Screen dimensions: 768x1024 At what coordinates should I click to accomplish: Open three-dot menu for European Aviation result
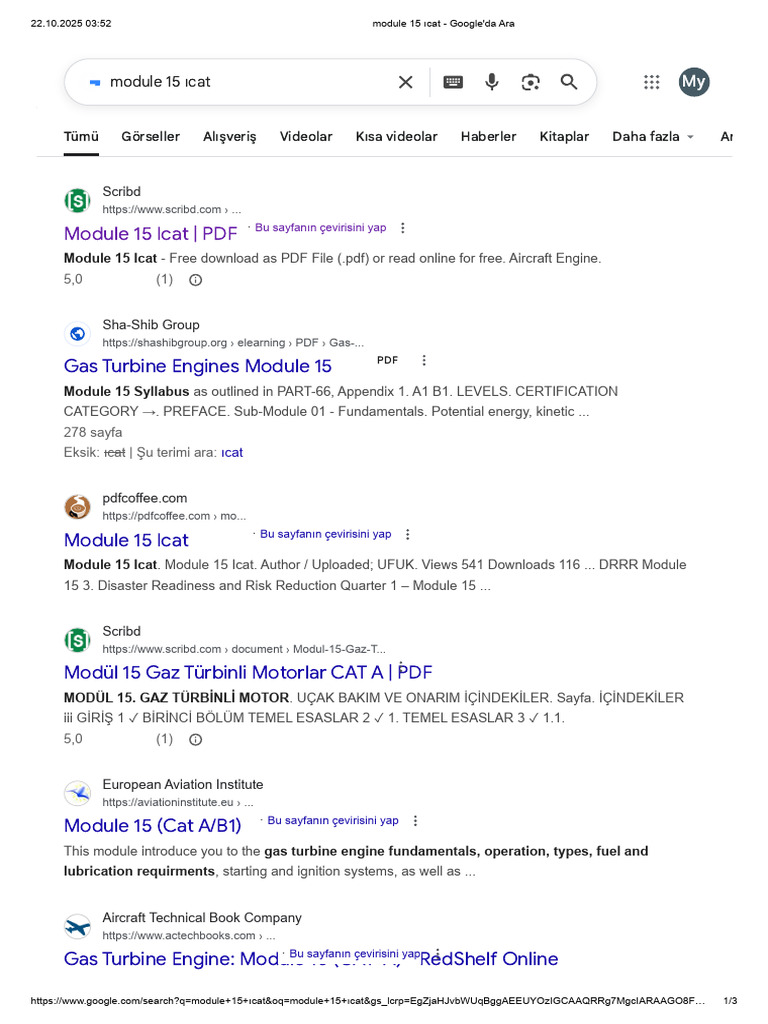coord(416,821)
